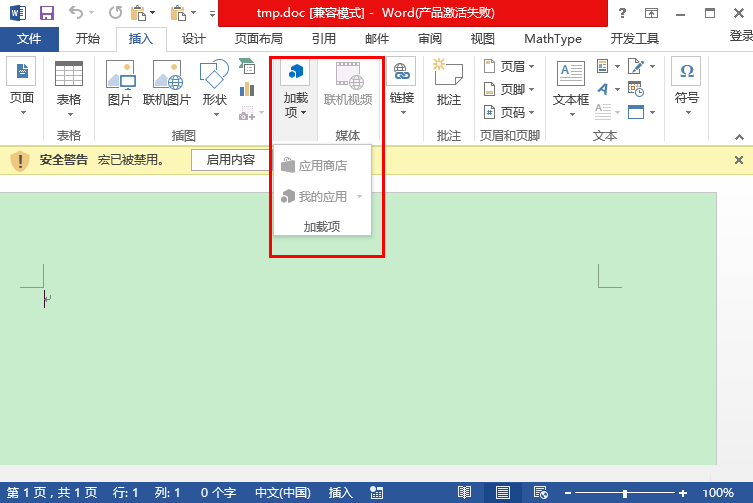Switch to Page Layout (页面布局) tab
753x503 pixels.
pyautogui.click(x=258, y=39)
